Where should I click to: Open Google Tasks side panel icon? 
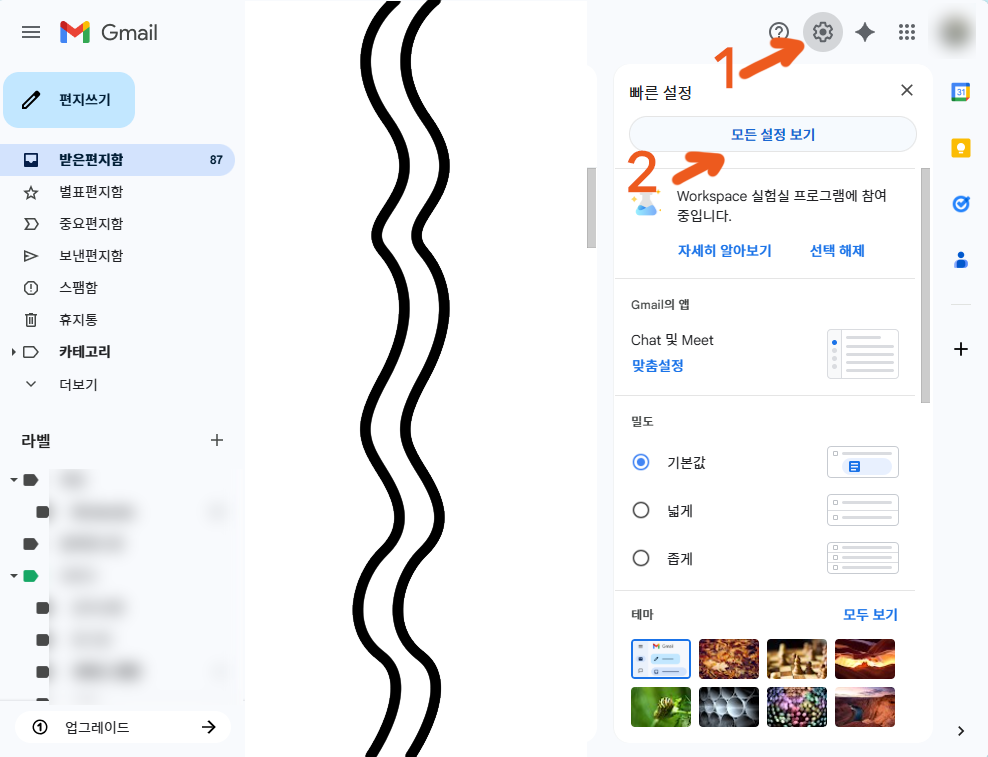pos(960,204)
